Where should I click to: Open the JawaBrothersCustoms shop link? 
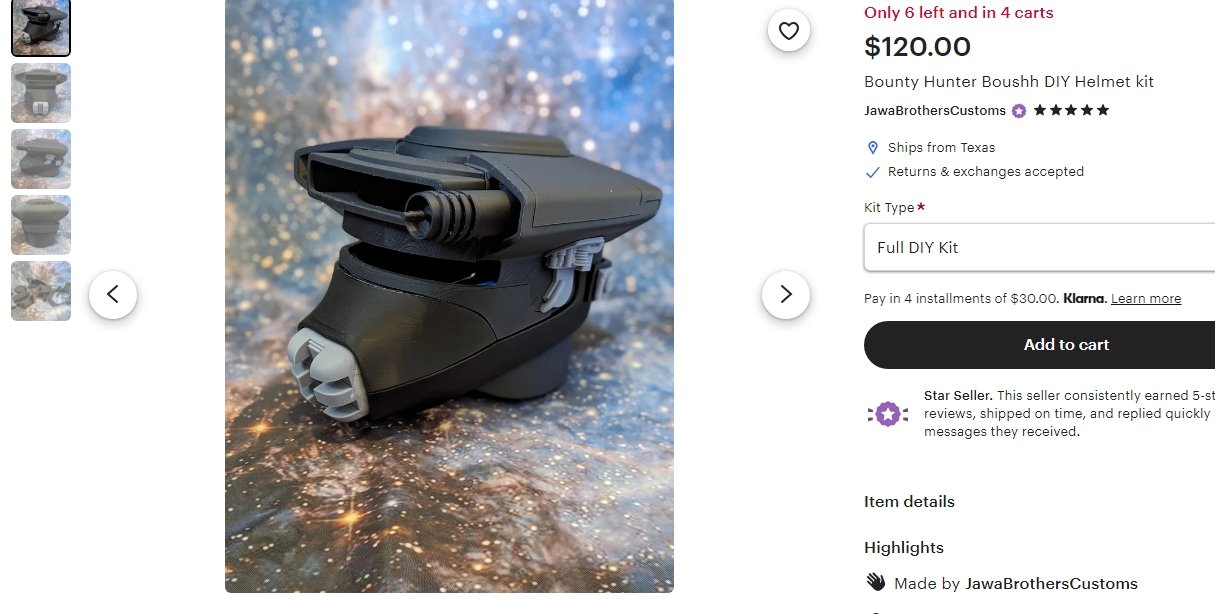935,110
